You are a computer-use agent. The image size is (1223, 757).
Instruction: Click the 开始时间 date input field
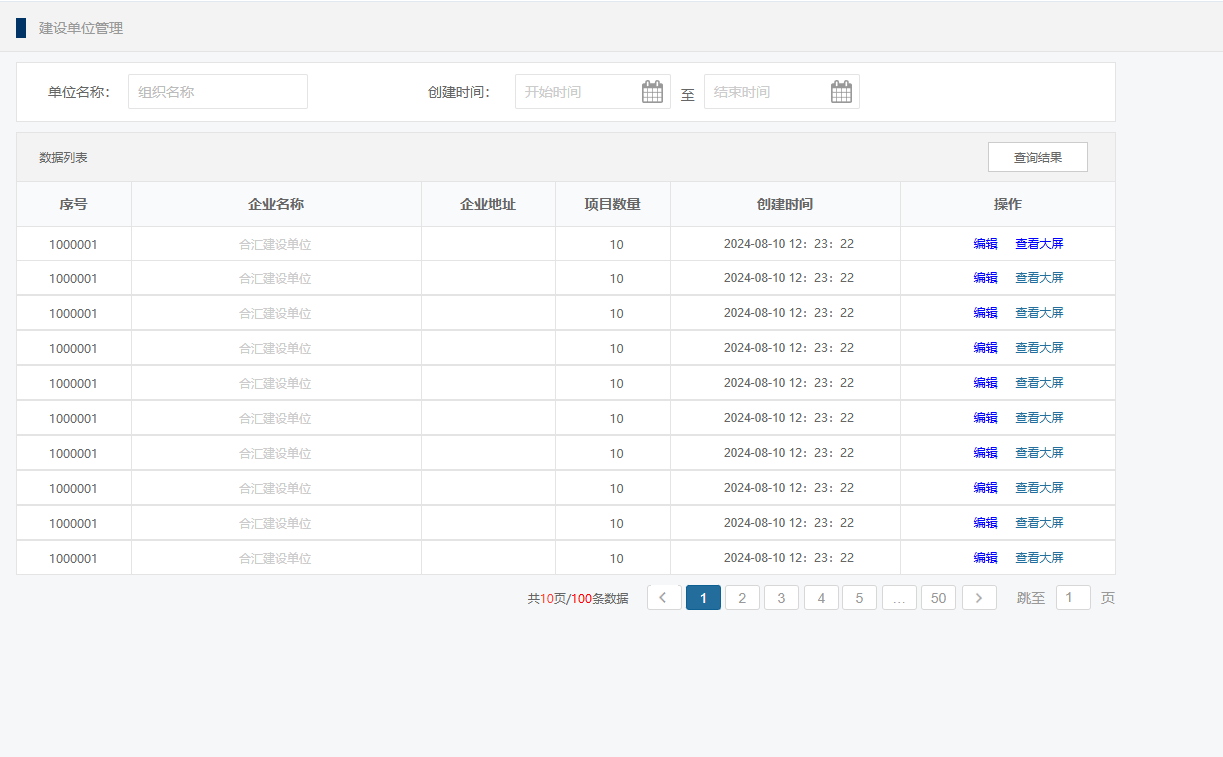(x=578, y=92)
